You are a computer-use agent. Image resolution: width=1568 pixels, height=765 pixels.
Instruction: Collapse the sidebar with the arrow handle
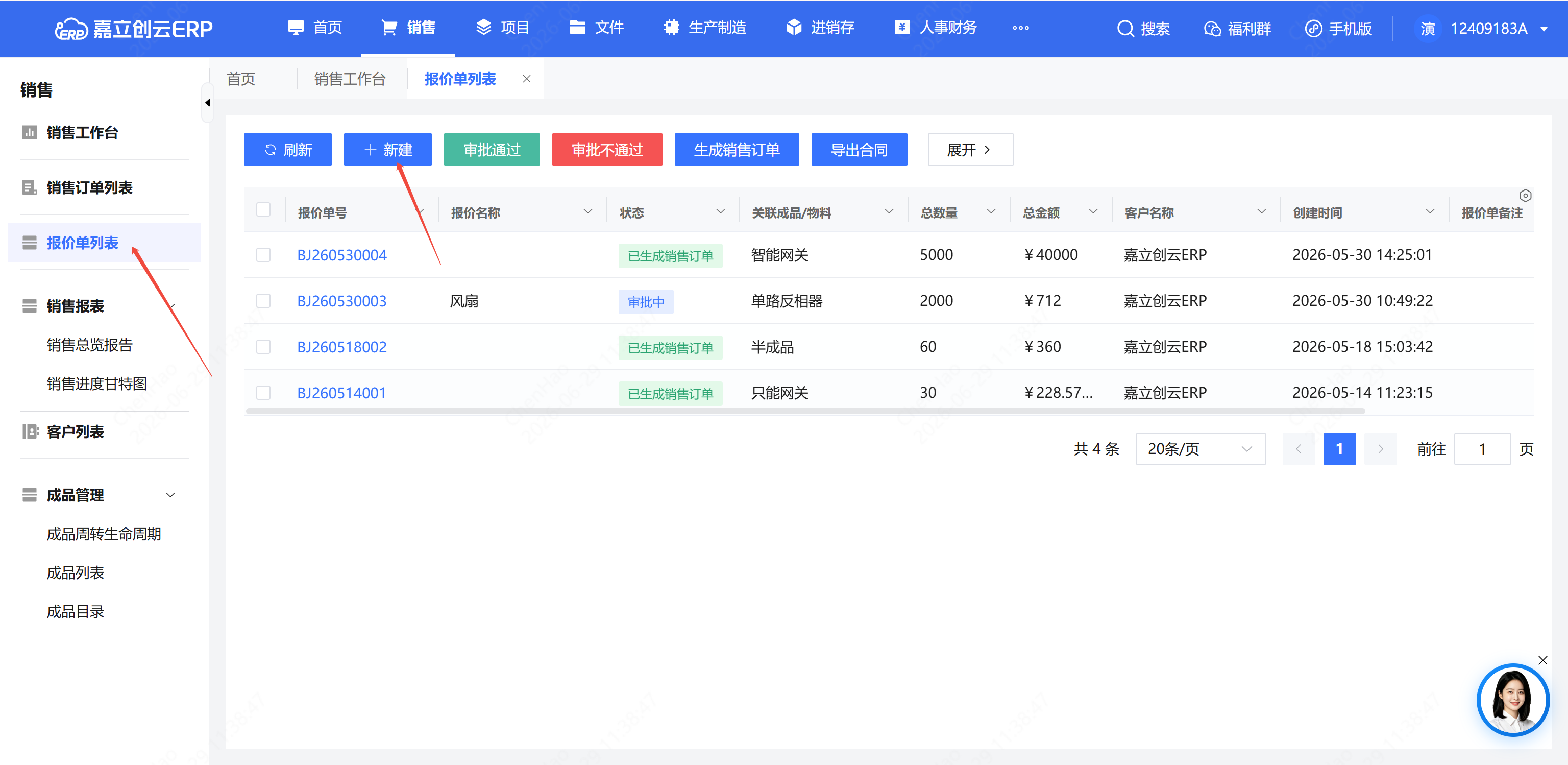coord(208,103)
